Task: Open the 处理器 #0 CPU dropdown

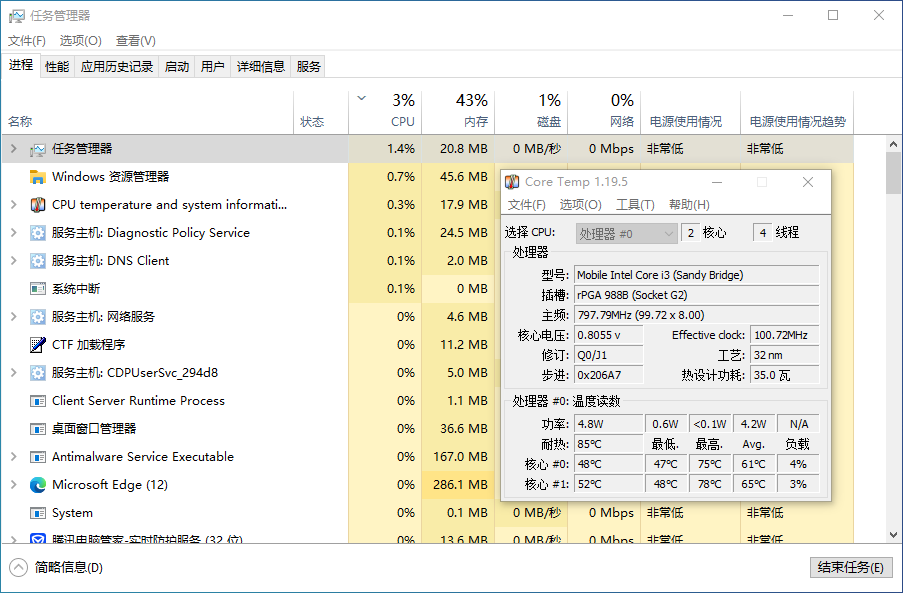Action: coord(627,233)
